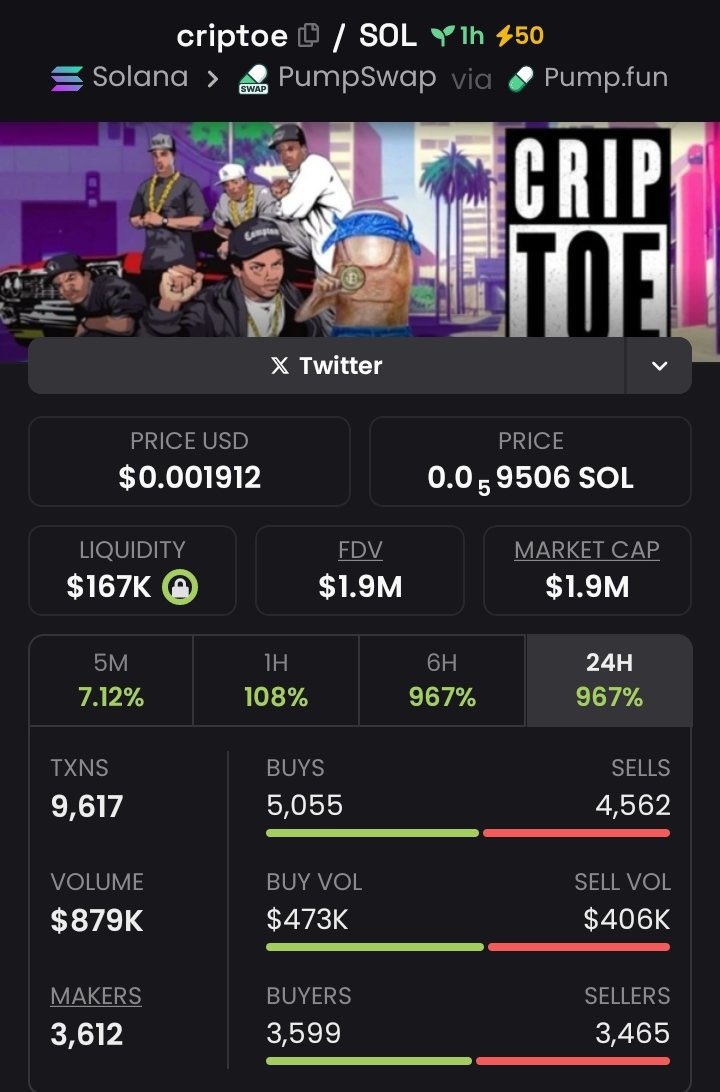Click the underlined MARKET CAP label
The width and height of the screenshot is (720, 1092).
[587, 550]
